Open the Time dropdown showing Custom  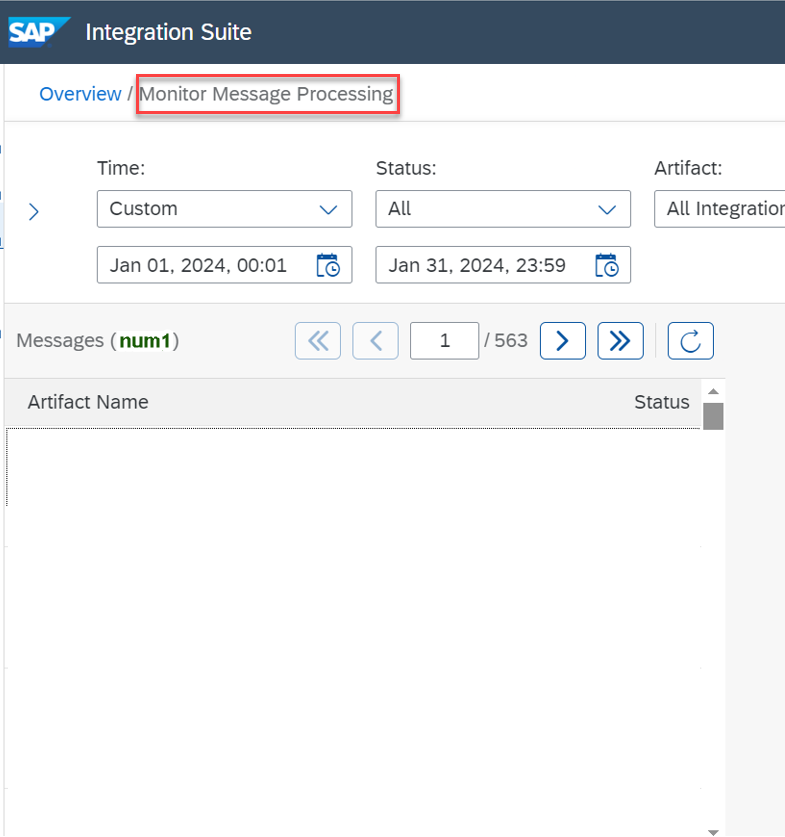tap(225, 209)
